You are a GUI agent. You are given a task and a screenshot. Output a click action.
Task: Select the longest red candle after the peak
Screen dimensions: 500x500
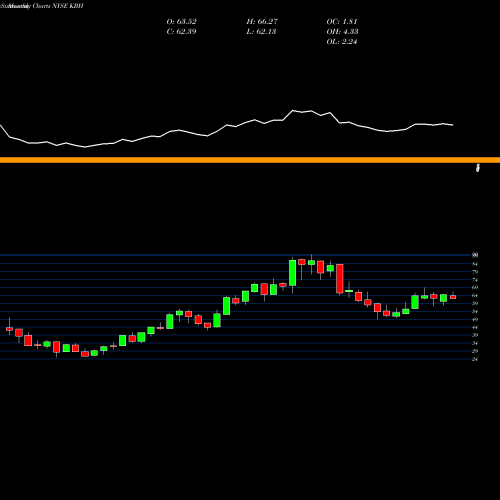coord(340,279)
